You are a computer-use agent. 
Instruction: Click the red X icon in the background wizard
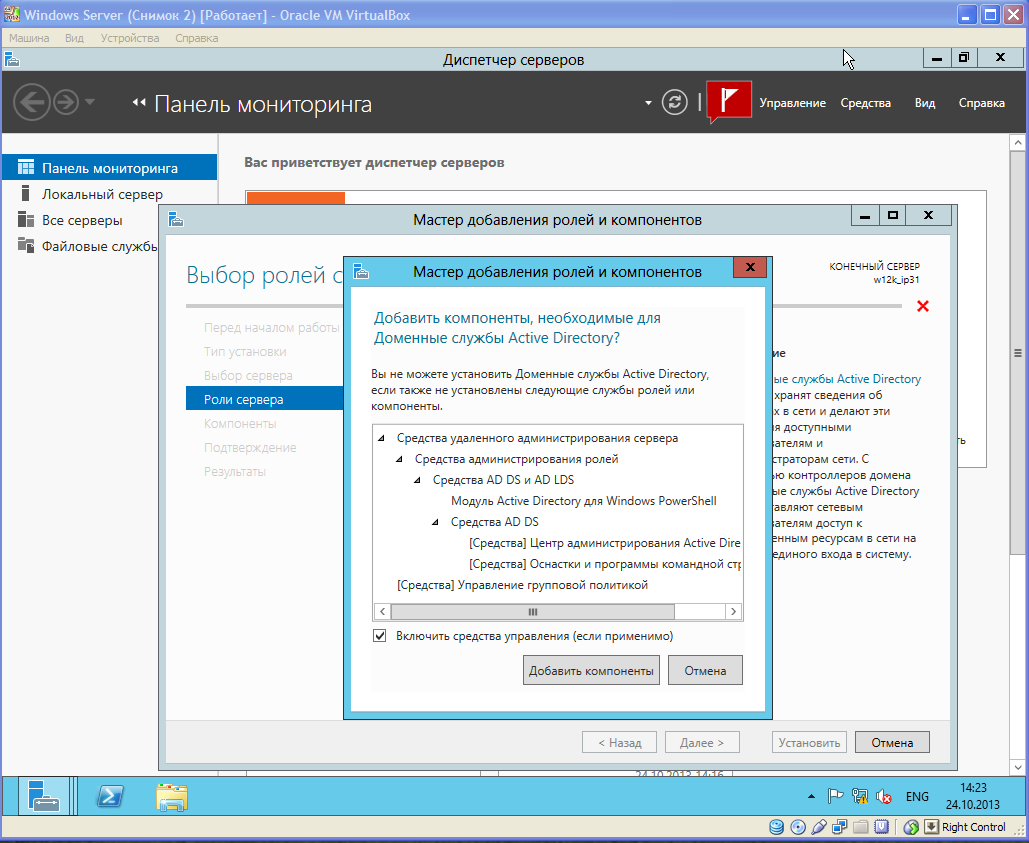(x=923, y=306)
